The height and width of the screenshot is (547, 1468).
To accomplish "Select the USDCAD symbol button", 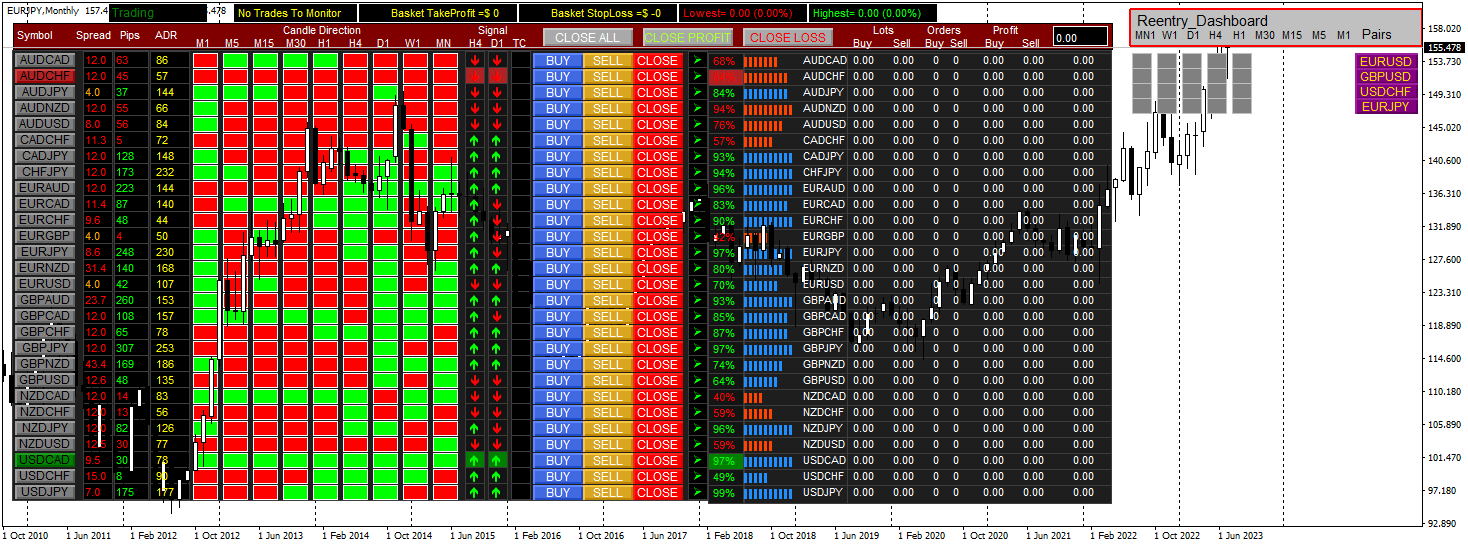I will [x=45, y=461].
